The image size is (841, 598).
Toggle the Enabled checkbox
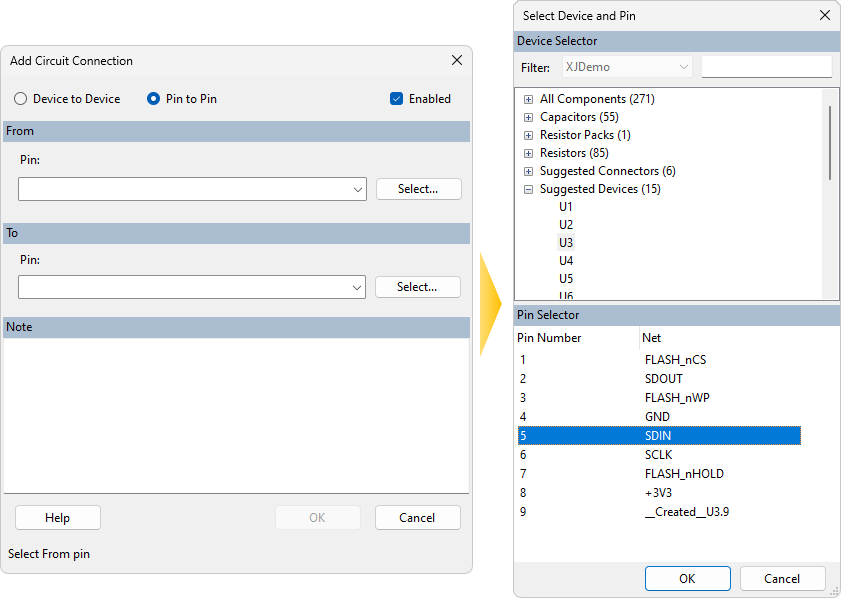coord(397,99)
